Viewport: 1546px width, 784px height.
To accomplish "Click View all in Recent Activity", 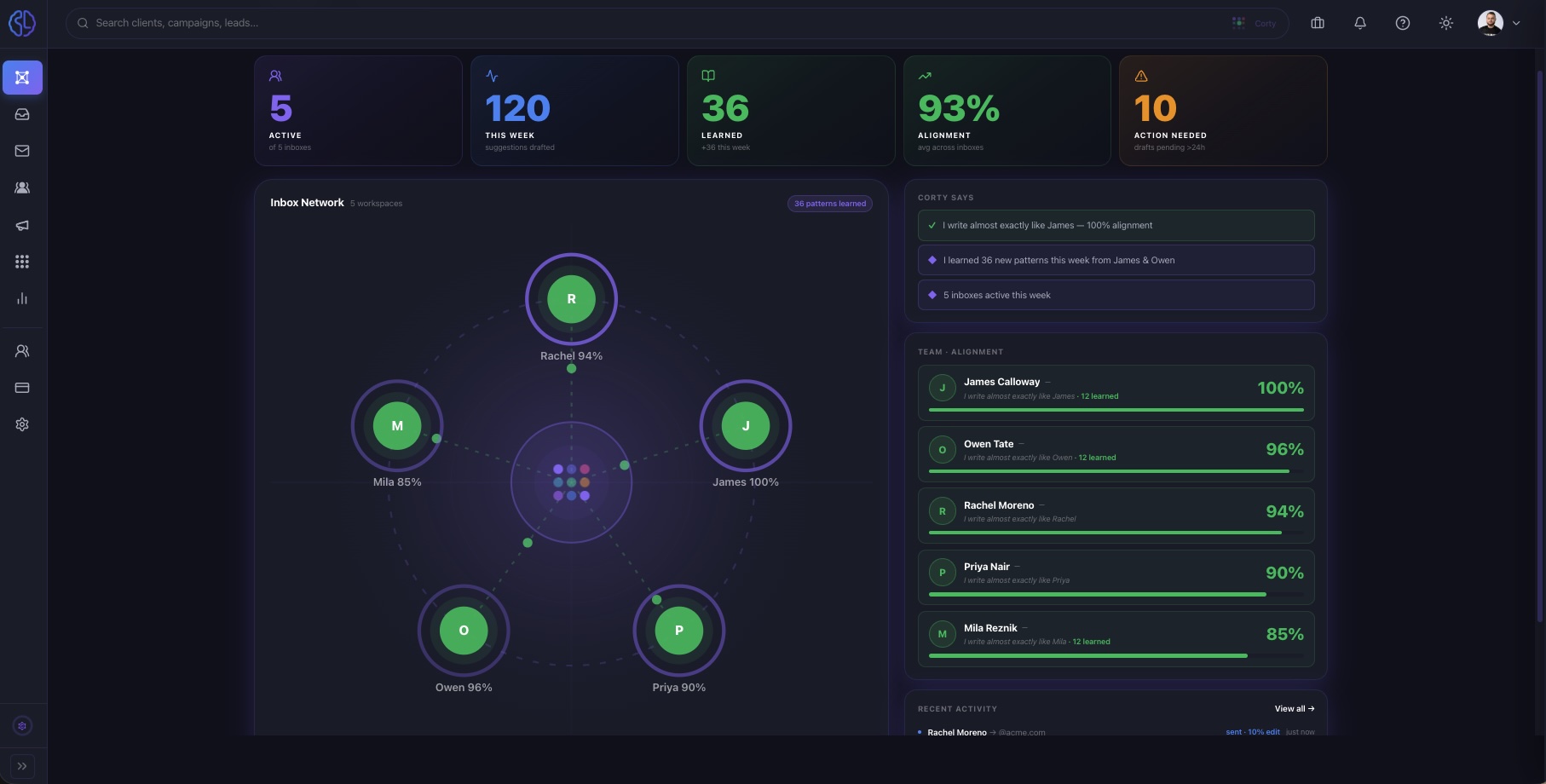I will click(x=1294, y=709).
